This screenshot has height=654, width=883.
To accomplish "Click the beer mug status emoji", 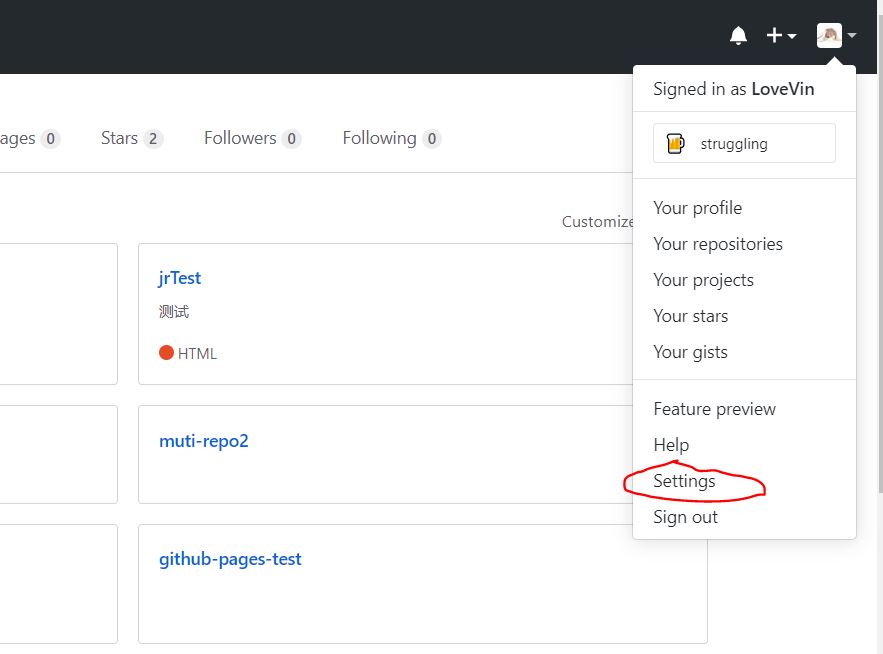I will coord(675,143).
